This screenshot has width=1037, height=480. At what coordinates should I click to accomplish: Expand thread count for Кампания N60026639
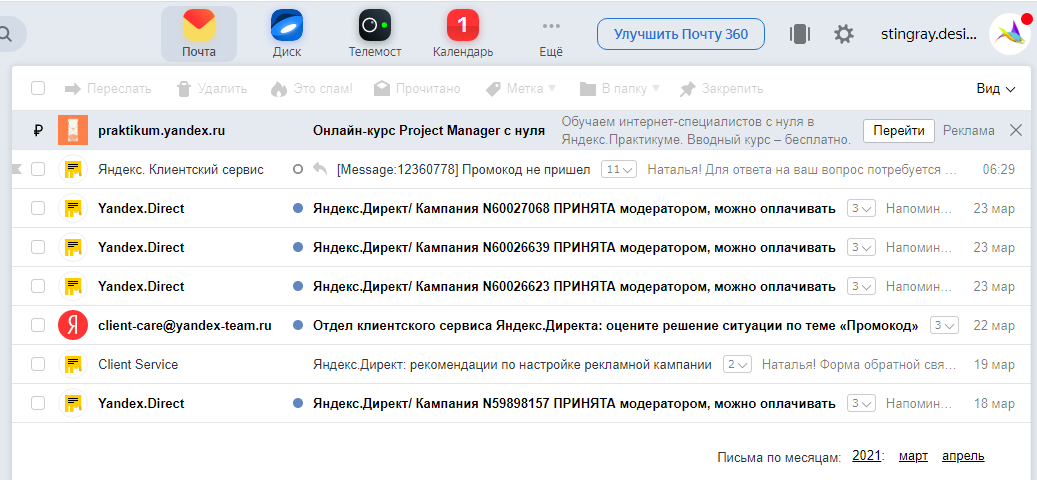[862, 247]
